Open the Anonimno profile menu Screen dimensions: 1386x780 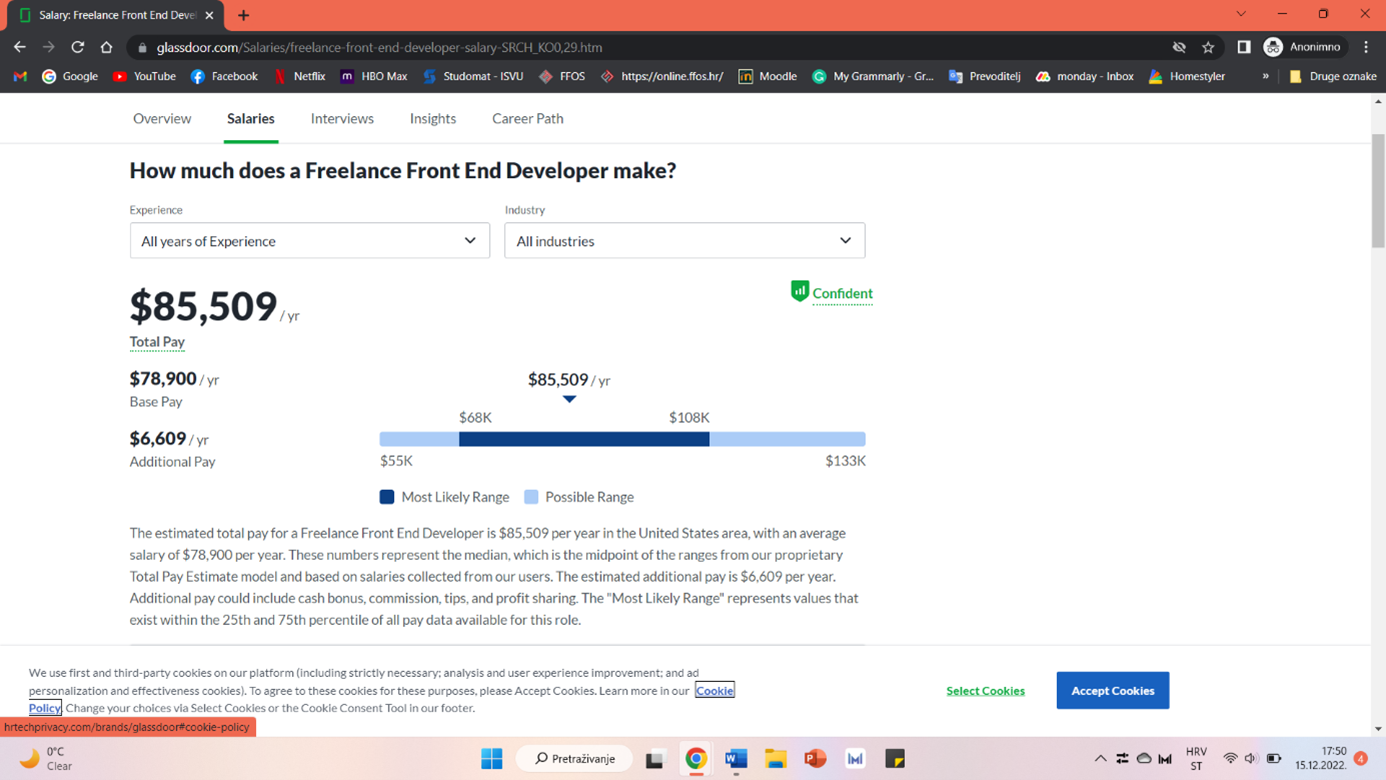tap(1303, 47)
